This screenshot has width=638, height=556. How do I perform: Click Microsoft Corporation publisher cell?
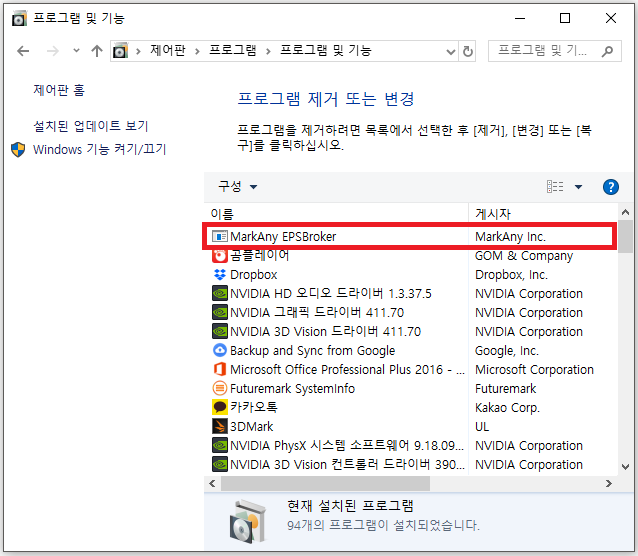[x=534, y=370]
